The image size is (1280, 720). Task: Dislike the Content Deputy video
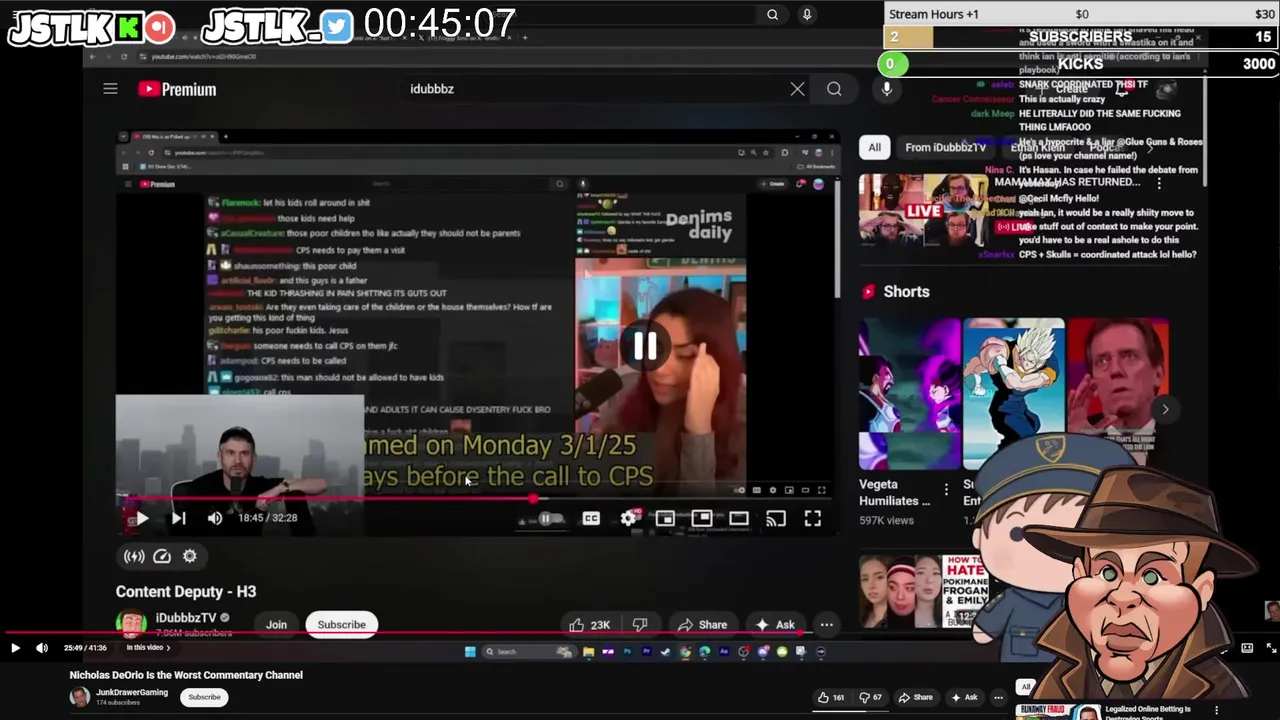[640, 625]
